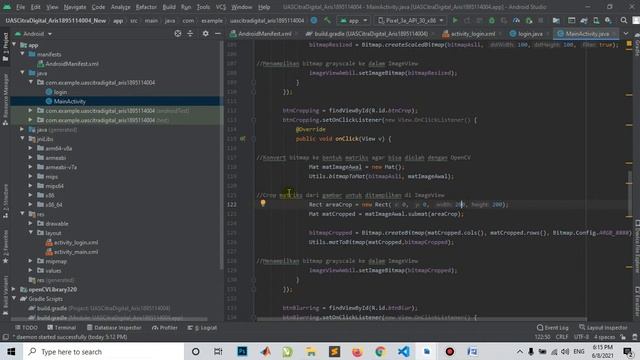Screen dimensions: 640x360
Task: Open the Refactor menu
Action: coord(146,7)
